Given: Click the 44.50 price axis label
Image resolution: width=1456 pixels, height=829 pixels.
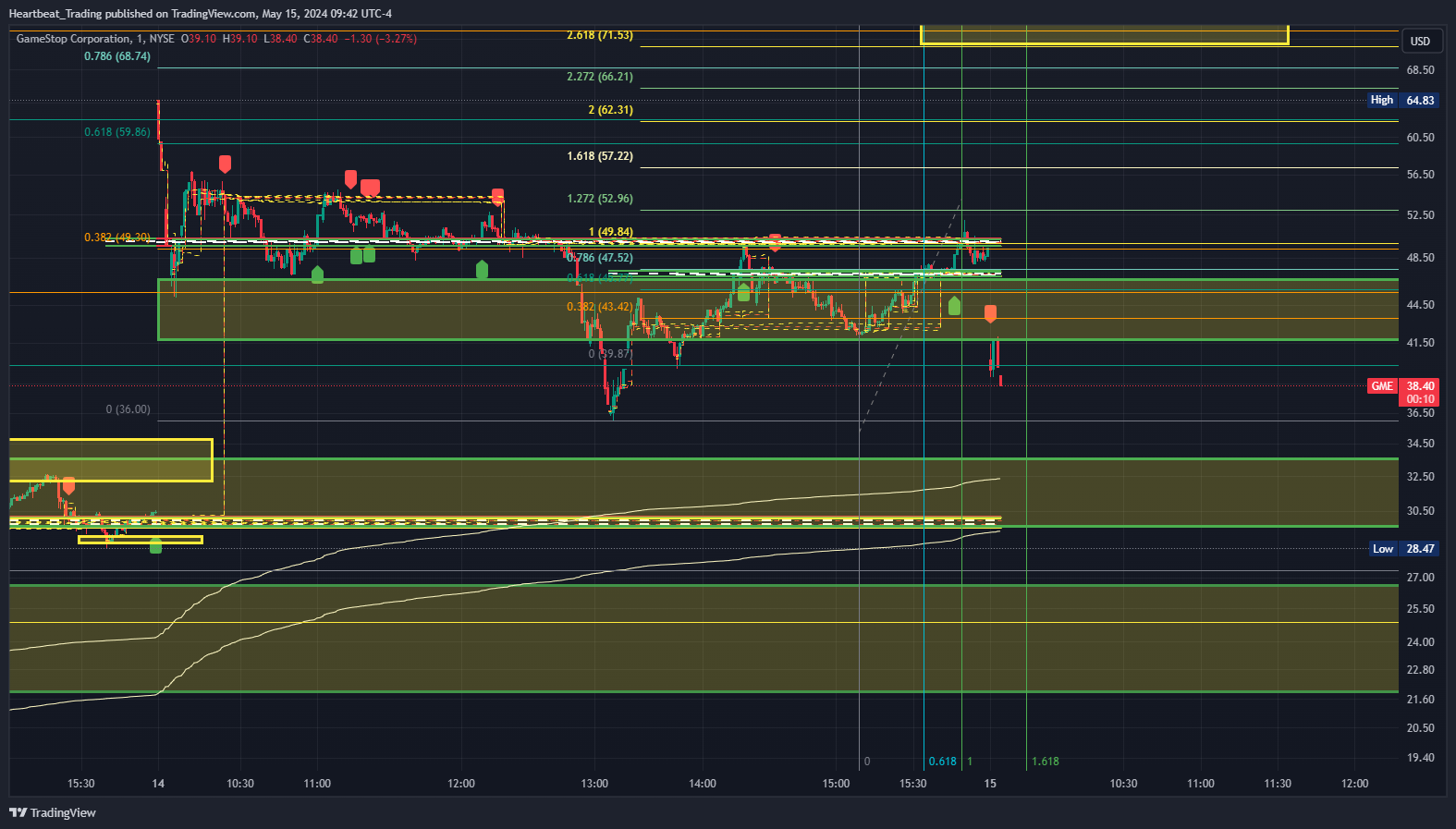Looking at the screenshot, I should (x=1420, y=305).
